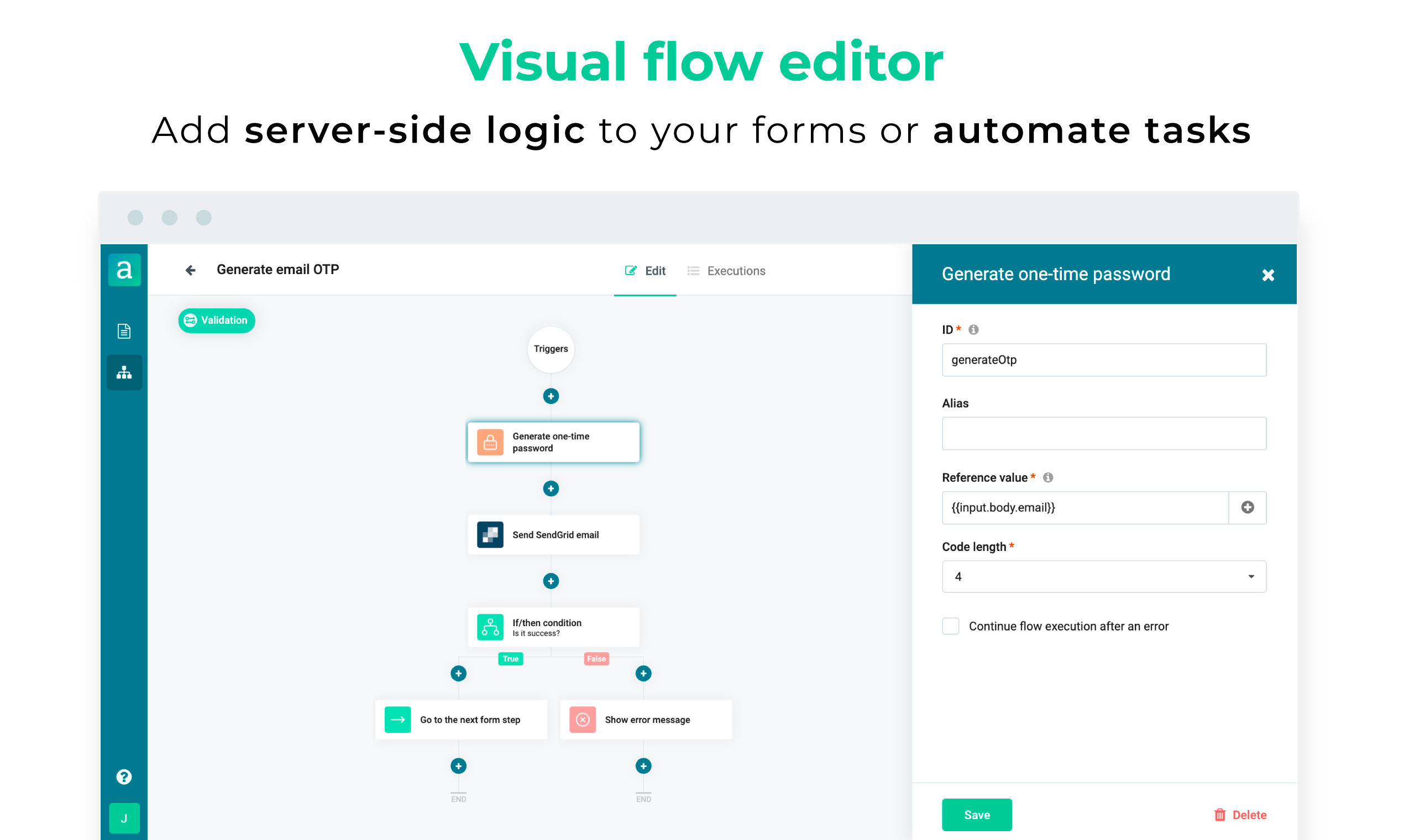
Task: Select the Edit tab
Action: pos(646,271)
